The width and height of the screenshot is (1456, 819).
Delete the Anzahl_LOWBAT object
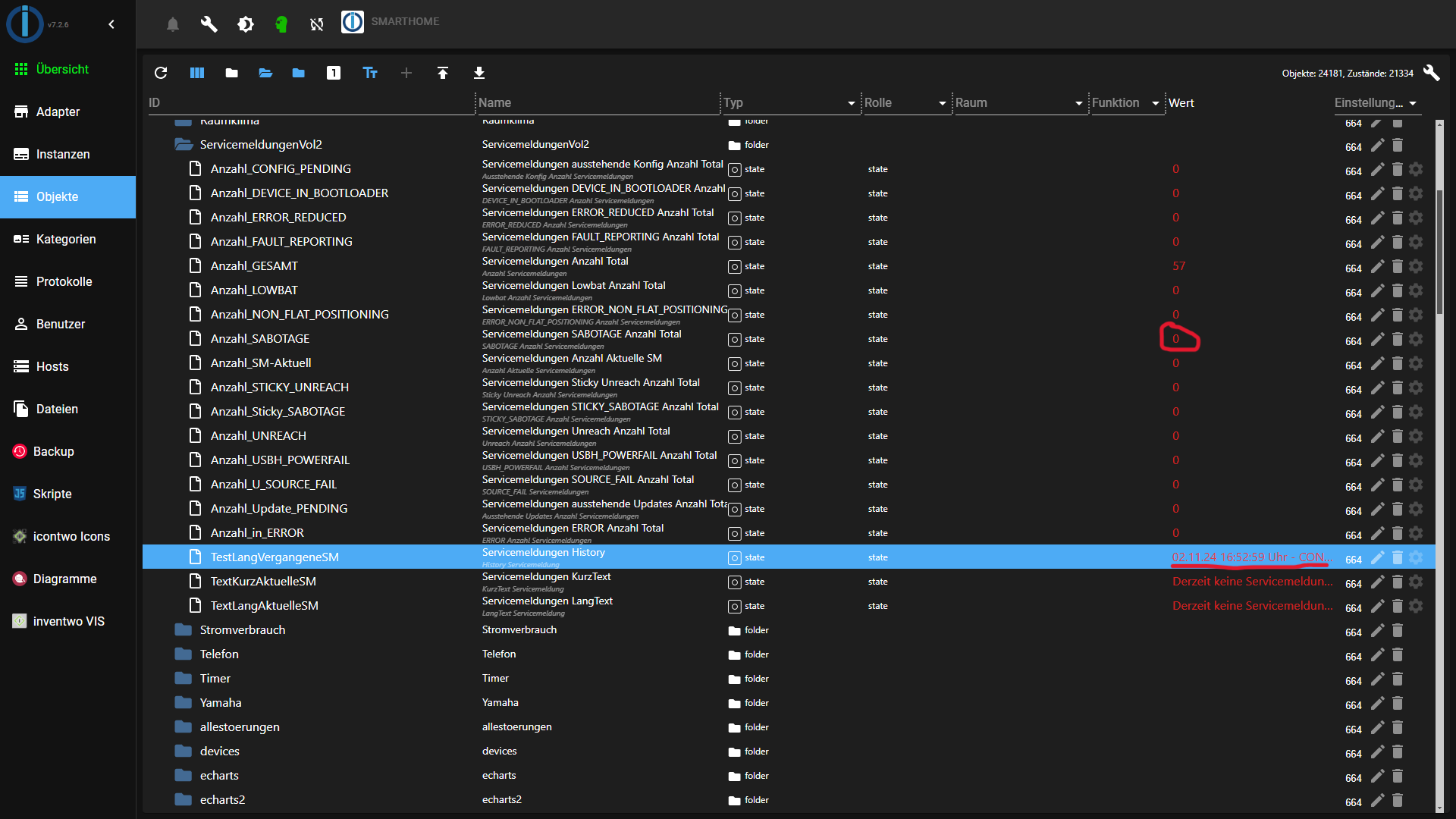1398,290
